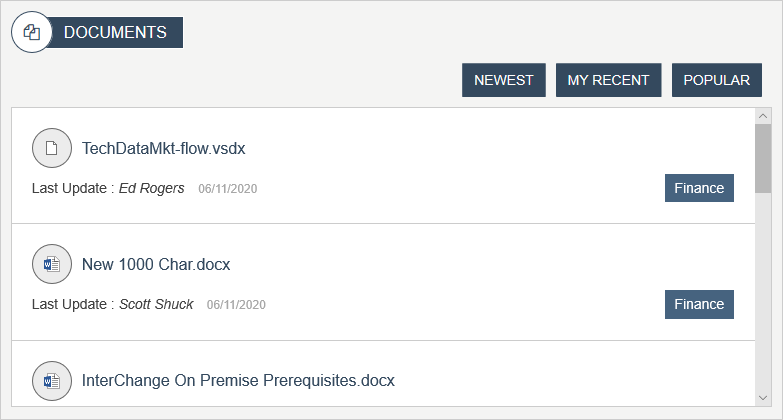Click author name Scott Shuck

(156, 304)
